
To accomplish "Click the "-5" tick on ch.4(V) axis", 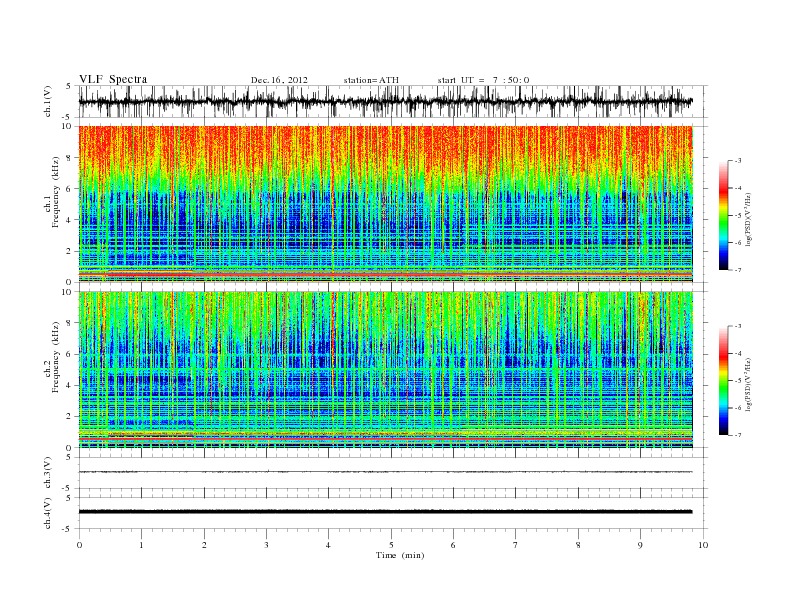I will point(68,529).
